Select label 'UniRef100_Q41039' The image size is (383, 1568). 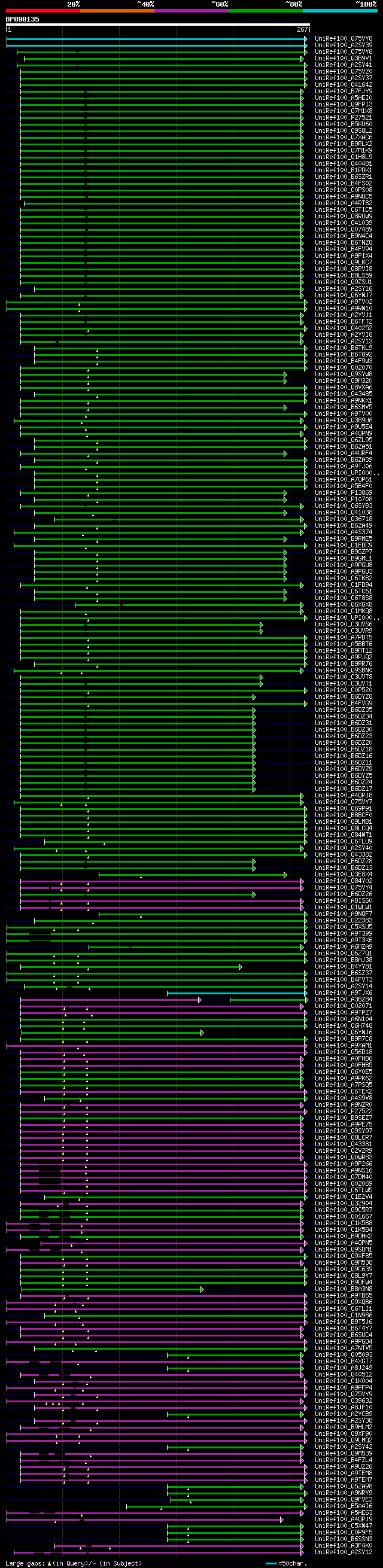coord(344,223)
